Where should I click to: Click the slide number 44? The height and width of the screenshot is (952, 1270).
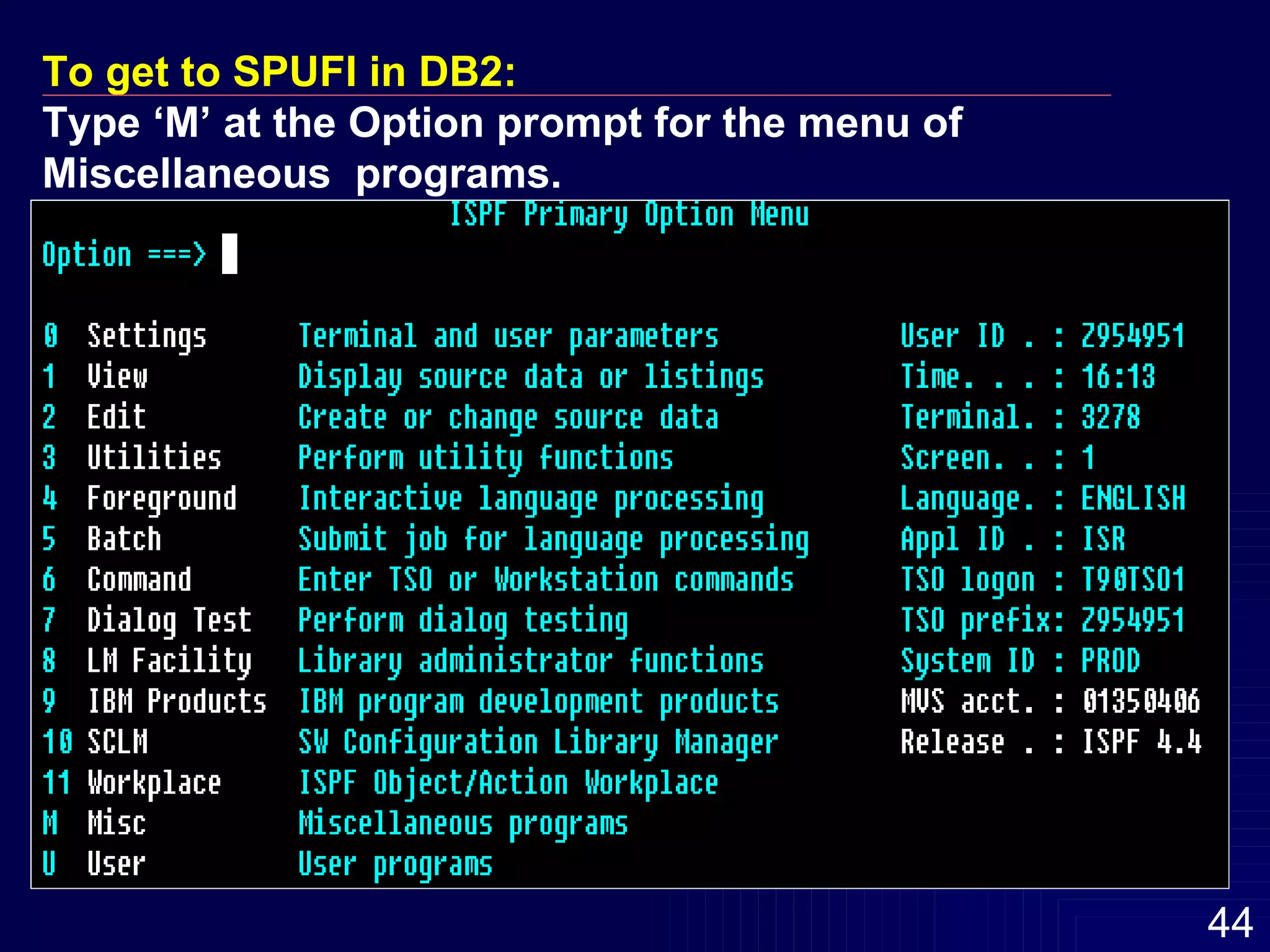click(1230, 923)
